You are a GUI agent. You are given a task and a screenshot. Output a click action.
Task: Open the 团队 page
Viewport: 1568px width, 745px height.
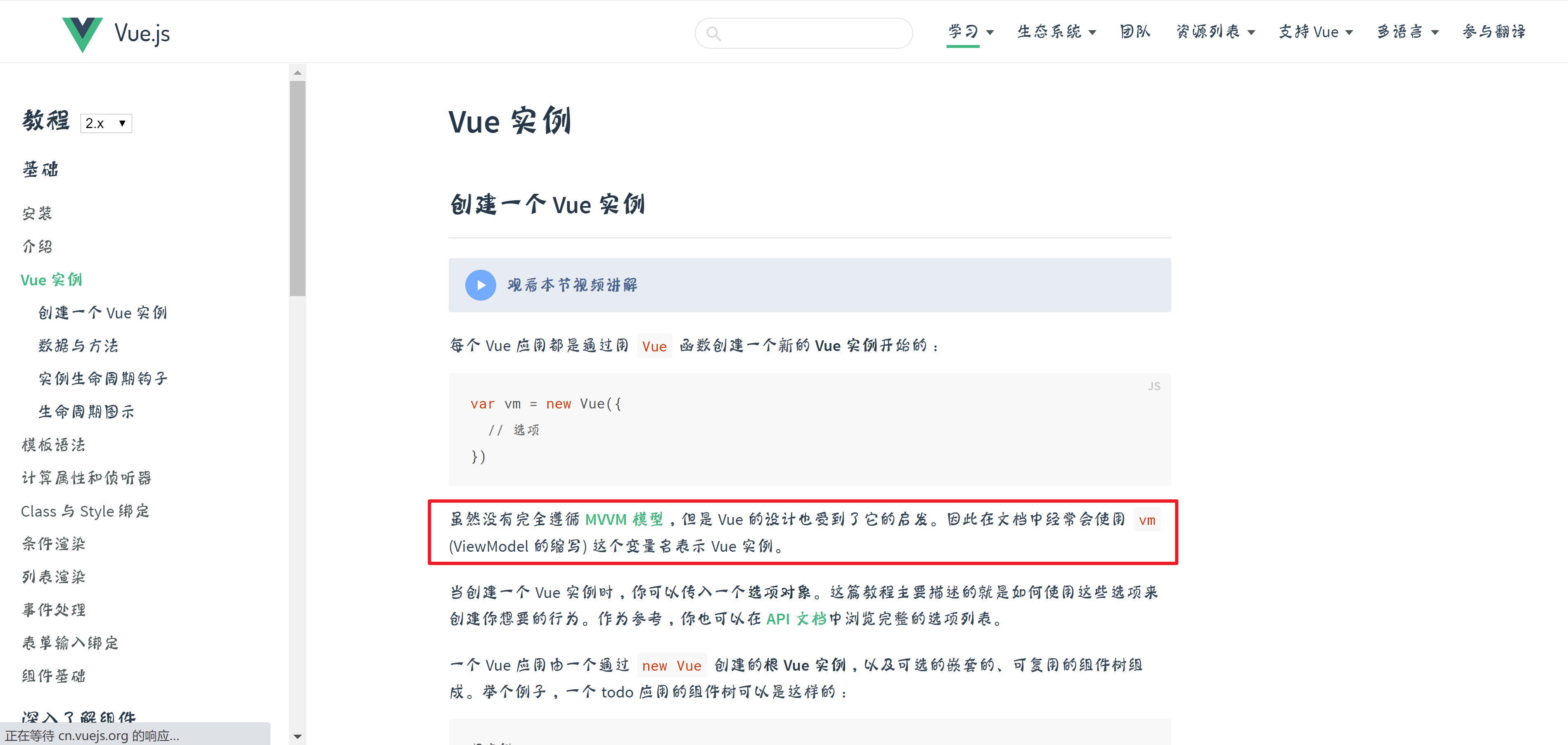point(1135,32)
